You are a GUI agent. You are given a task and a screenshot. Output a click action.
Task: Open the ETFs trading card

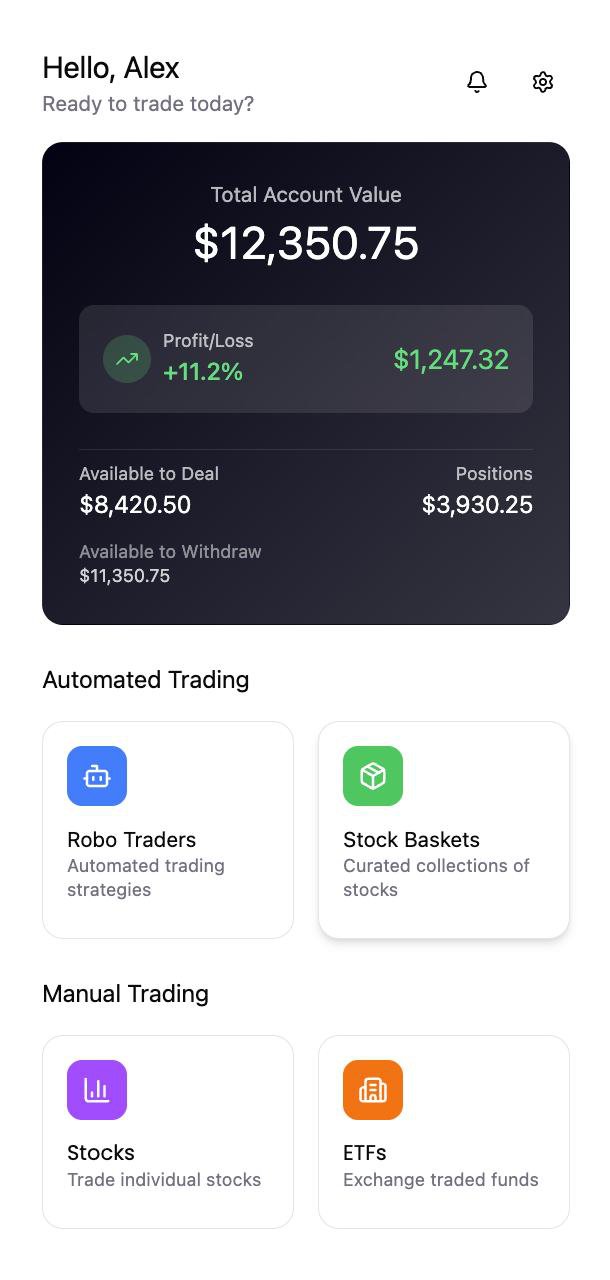(x=443, y=1131)
